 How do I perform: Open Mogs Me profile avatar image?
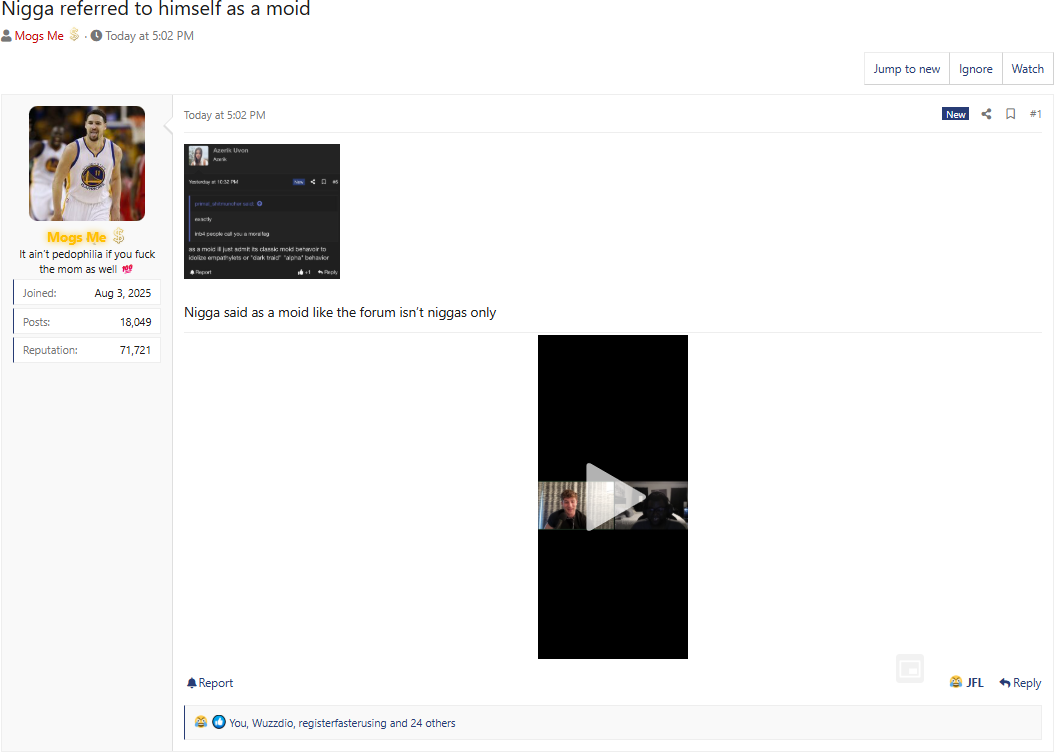(87, 163)
